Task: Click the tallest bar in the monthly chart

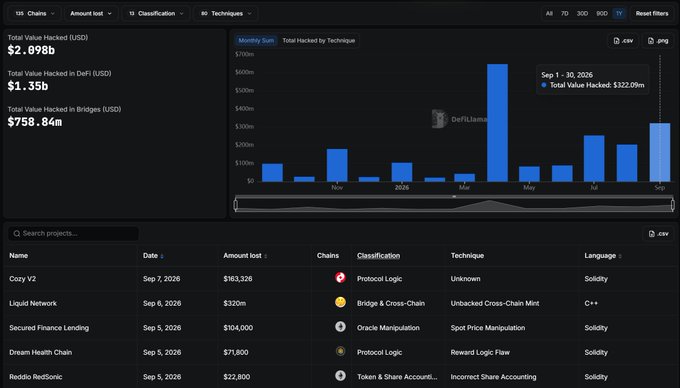Action: tap(497, 123)
